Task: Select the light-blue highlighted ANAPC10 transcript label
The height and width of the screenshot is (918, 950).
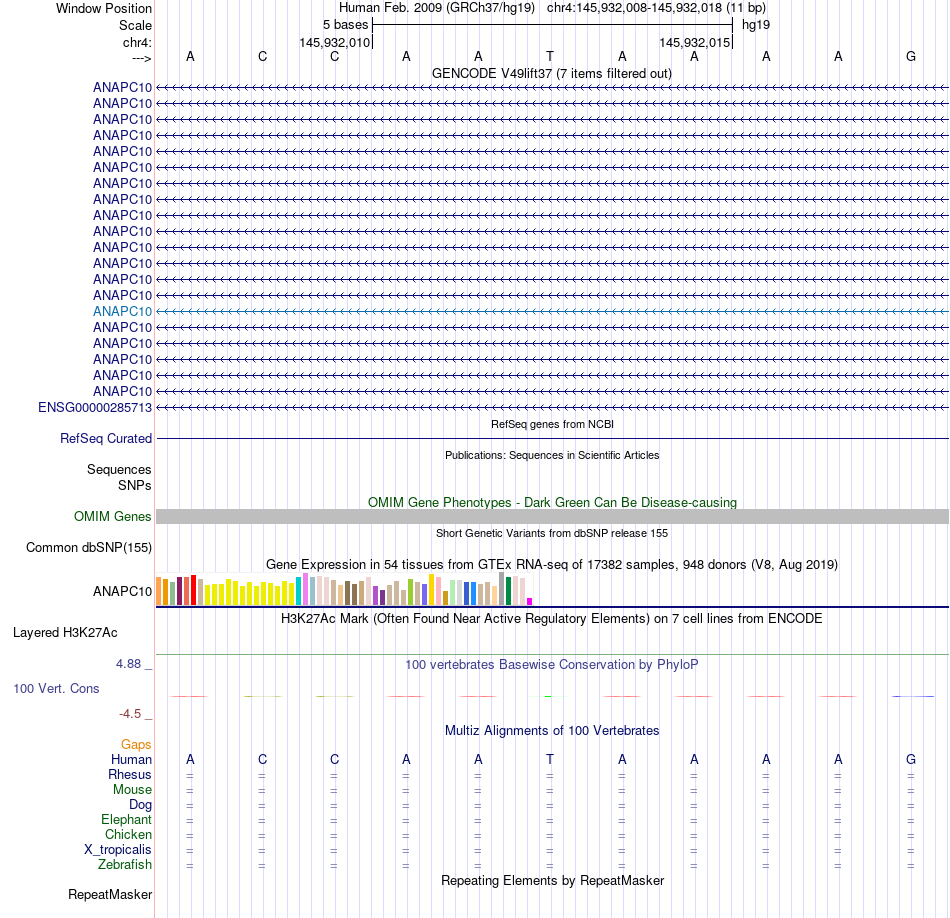Action: [122, 311]
